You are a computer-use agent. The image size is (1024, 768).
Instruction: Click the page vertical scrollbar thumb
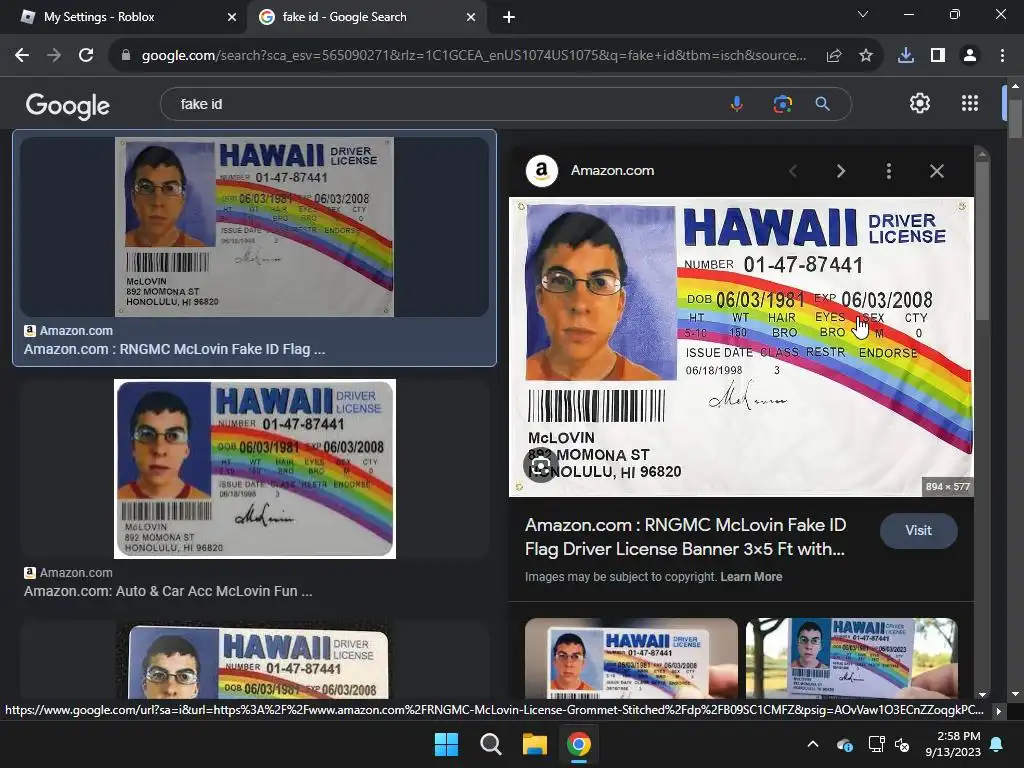(1015, 119)
